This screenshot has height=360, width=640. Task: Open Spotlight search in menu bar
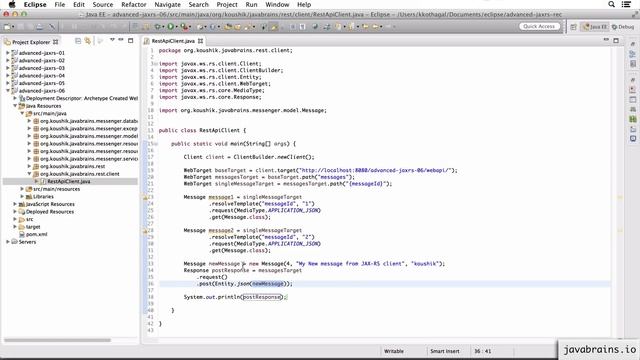click(x=611, y=4)
